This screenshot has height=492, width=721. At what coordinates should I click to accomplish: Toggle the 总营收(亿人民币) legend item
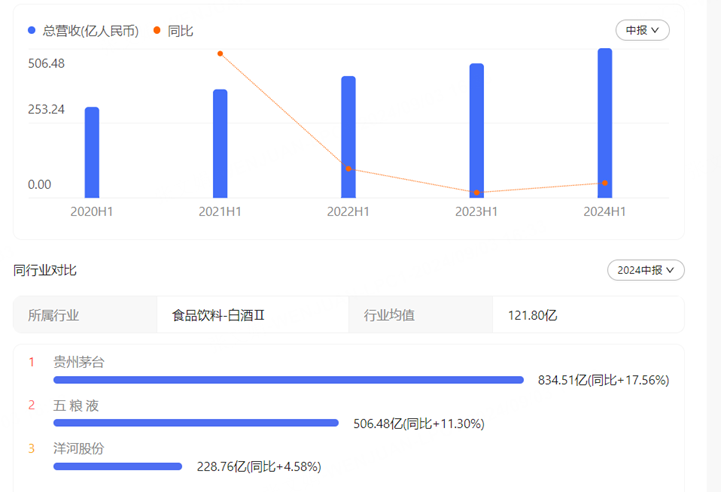coord(83,31)
